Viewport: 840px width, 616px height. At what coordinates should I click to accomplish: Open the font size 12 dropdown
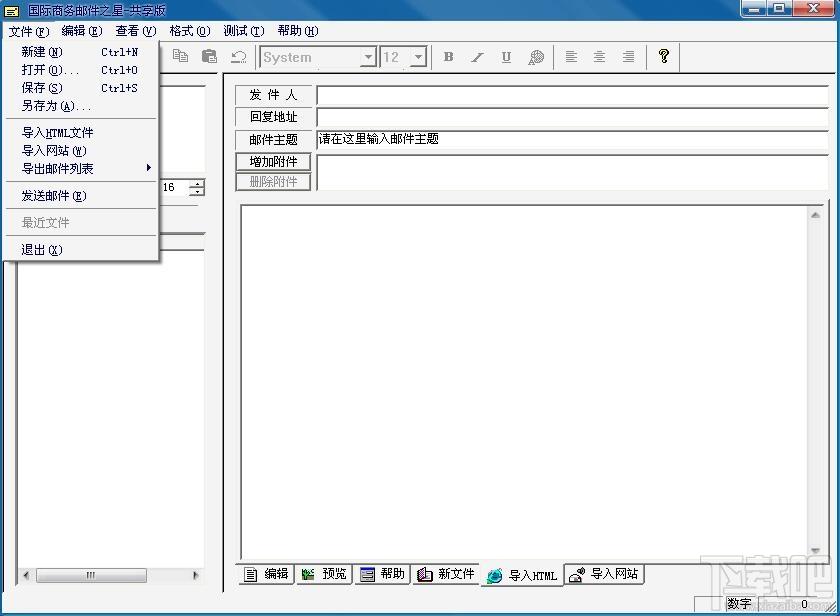(x=418, y=57)
